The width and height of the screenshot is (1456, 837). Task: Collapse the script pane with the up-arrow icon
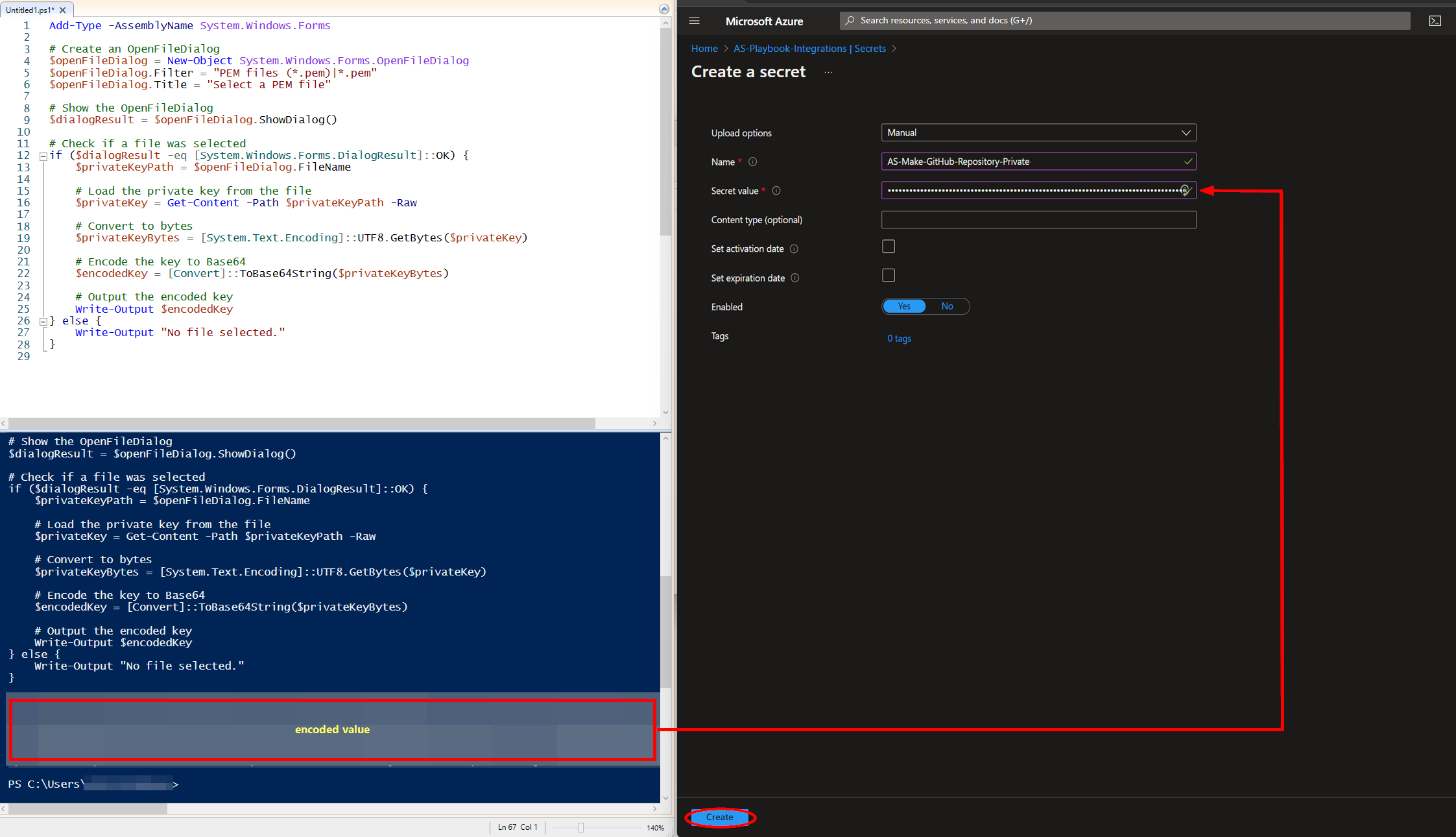663,9
